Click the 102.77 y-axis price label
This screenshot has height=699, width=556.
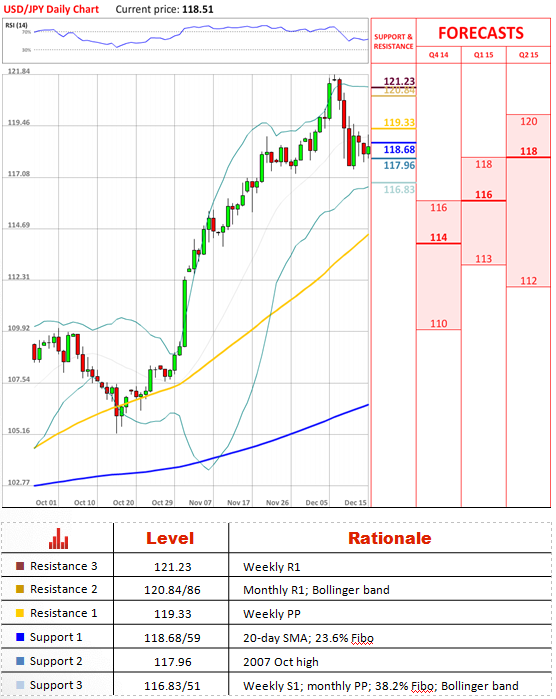[19, 482]
